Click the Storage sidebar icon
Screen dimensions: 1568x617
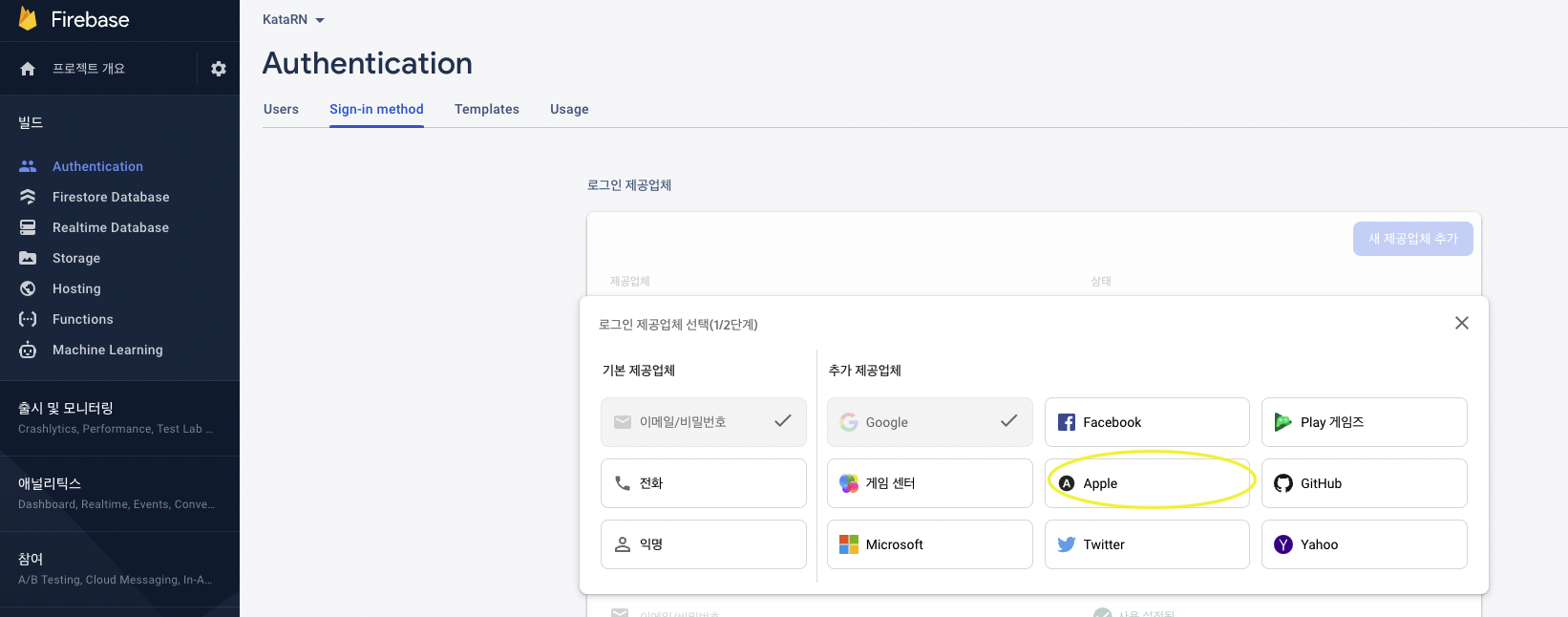(x=28, y=258)
